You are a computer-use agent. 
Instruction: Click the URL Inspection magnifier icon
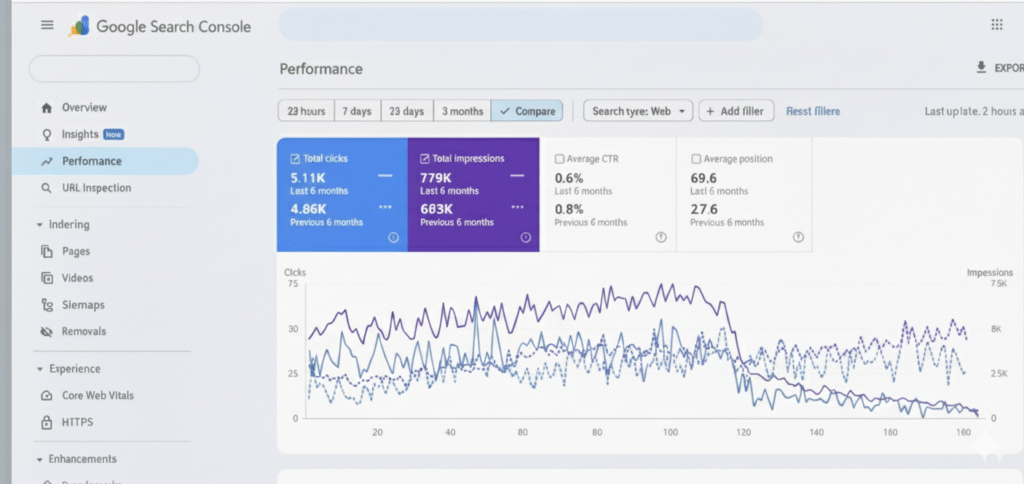pos(46,188)
